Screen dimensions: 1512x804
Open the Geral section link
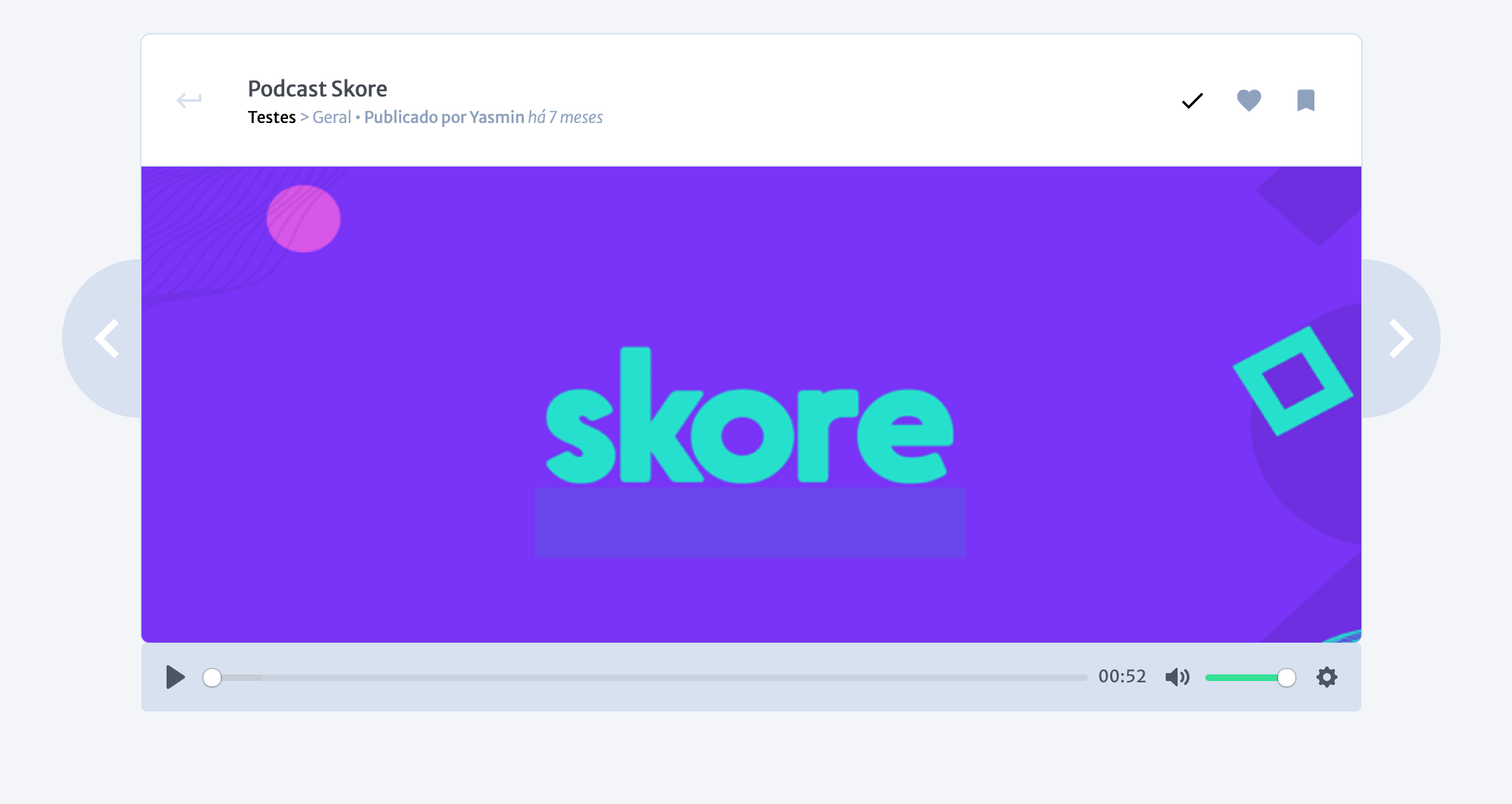332,117
